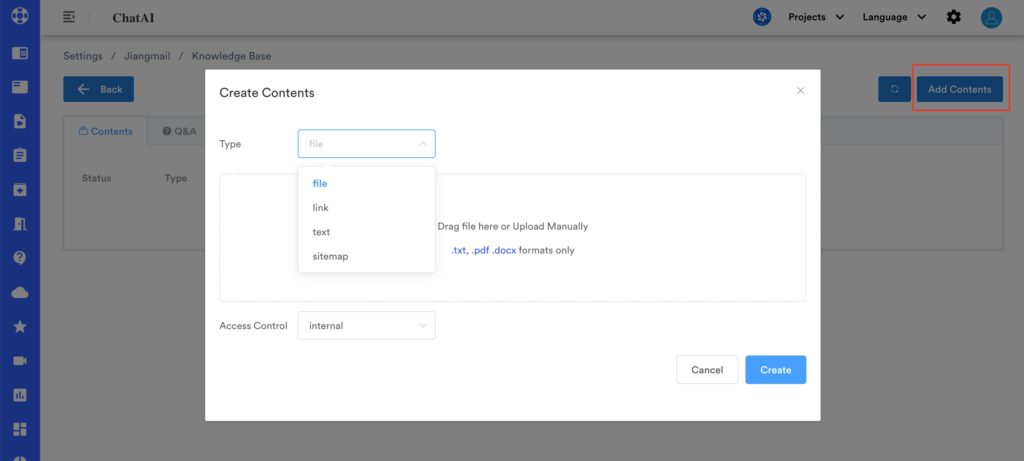Open the Access Control dropdown set to internal
This screenshot has height=461, width=1024.
366,325
